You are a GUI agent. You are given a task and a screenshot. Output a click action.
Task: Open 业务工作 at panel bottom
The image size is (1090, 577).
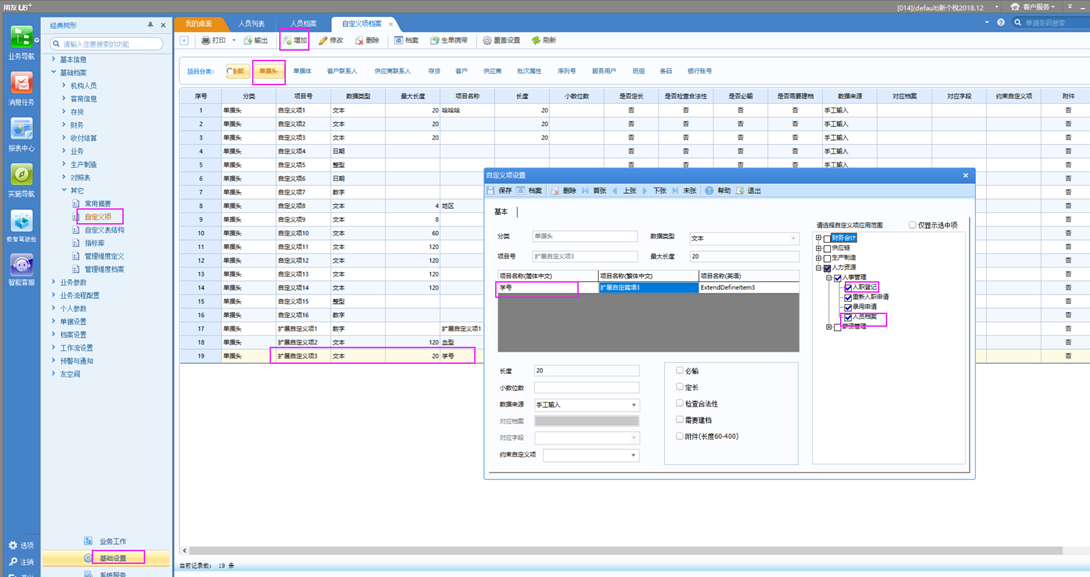pyautogui.click(x=113, y=541)
